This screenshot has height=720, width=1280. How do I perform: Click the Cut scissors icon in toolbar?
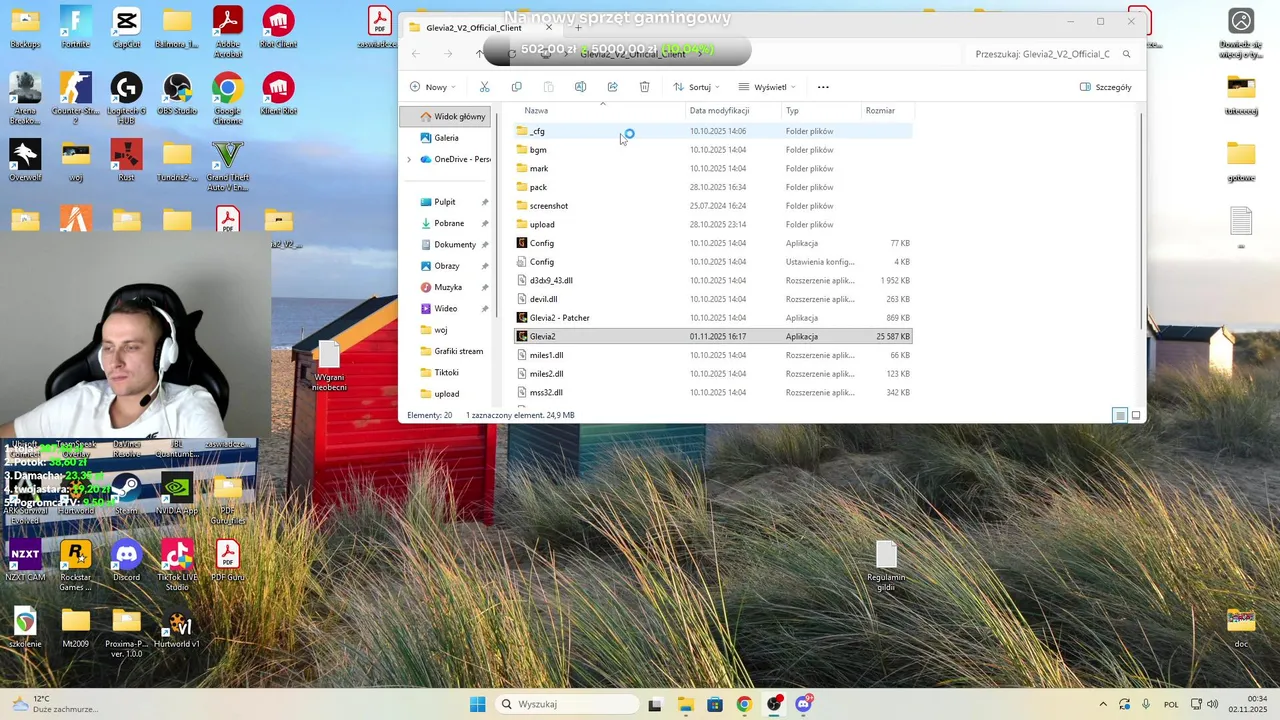485,87
